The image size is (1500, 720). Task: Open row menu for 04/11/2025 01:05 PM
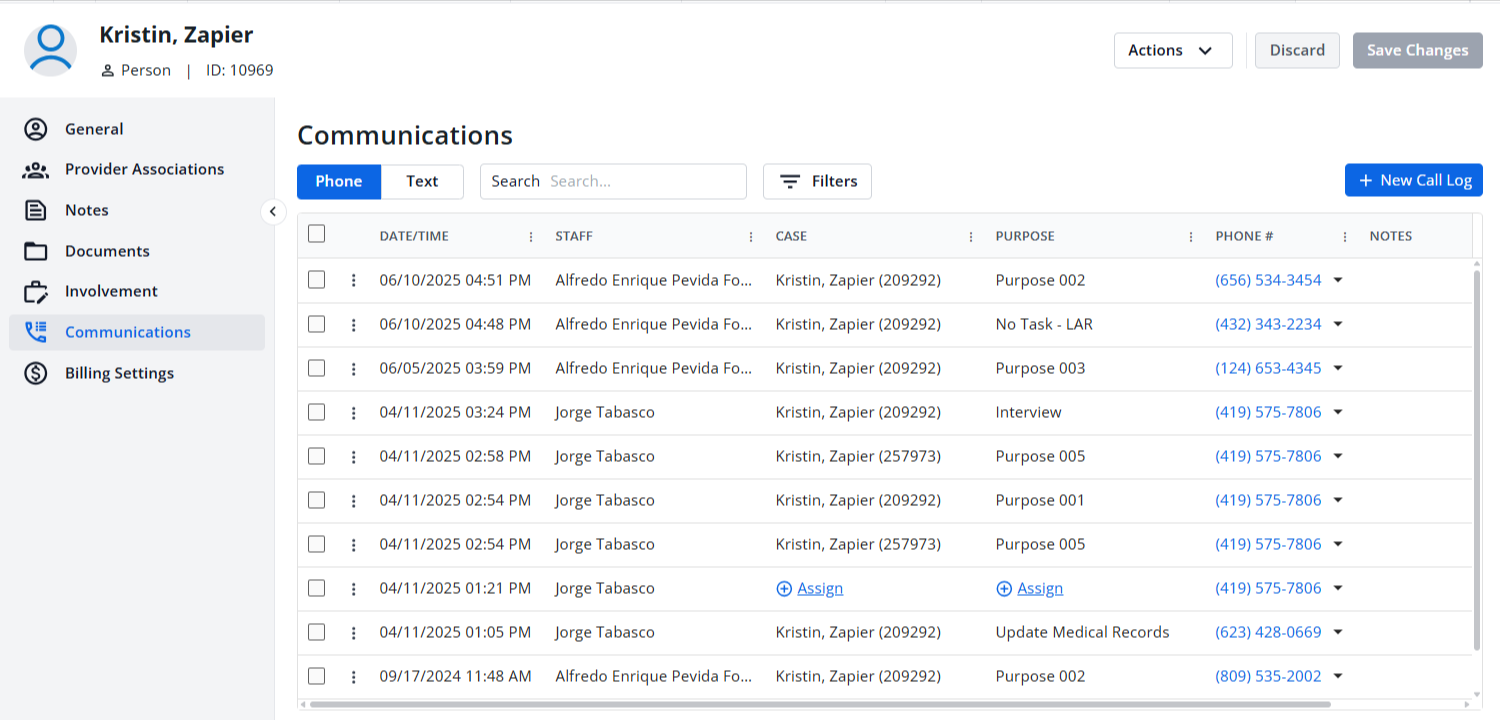click(353, 632)
